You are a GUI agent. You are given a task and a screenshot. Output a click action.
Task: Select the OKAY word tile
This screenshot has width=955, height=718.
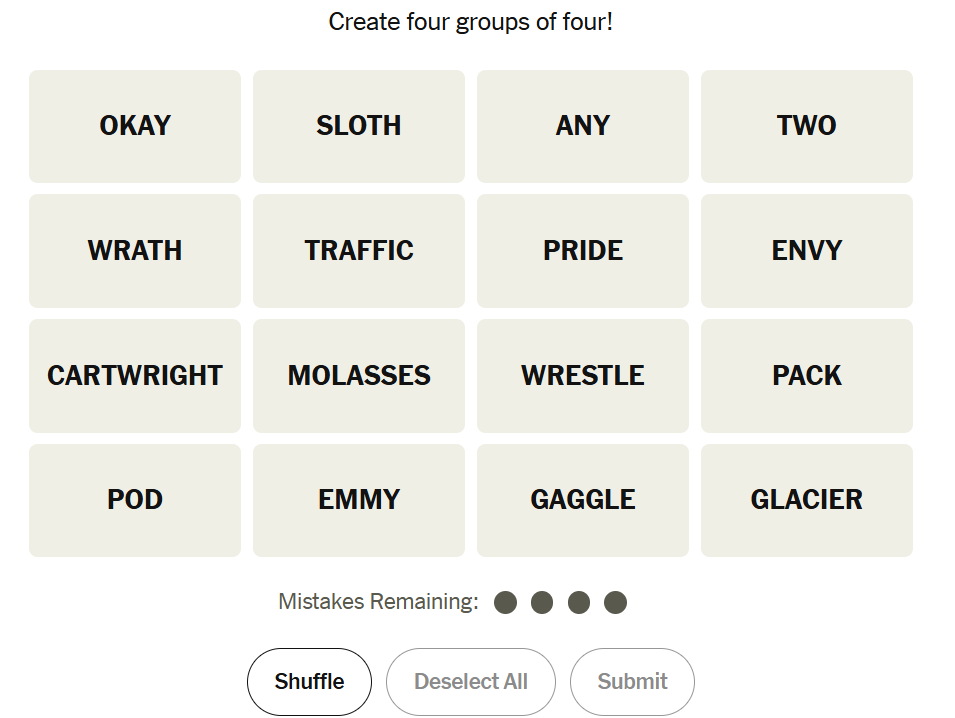pos(135,126)
